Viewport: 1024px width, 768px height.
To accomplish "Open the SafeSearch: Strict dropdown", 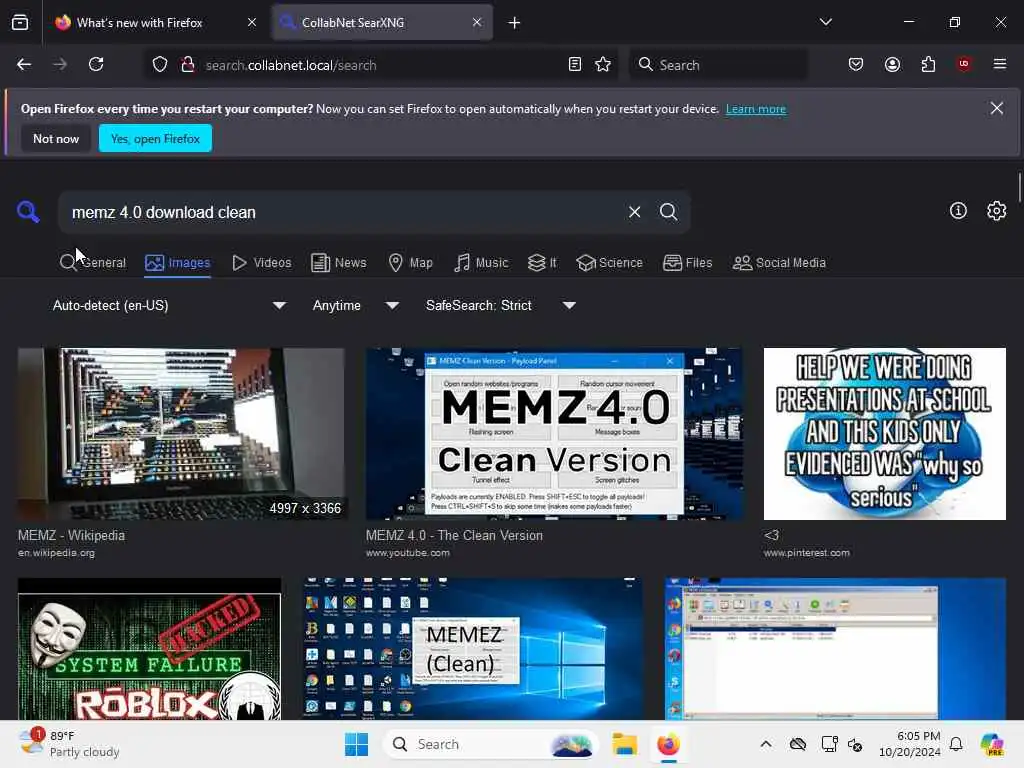I will coord(500,305).
